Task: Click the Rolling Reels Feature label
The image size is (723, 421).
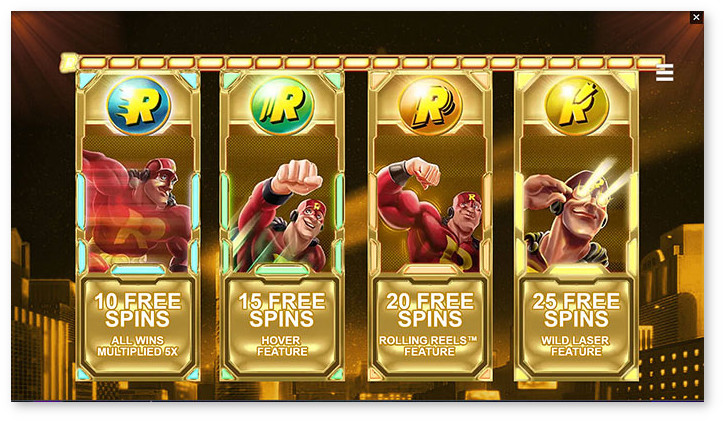Action: click(x=429, y=346)
